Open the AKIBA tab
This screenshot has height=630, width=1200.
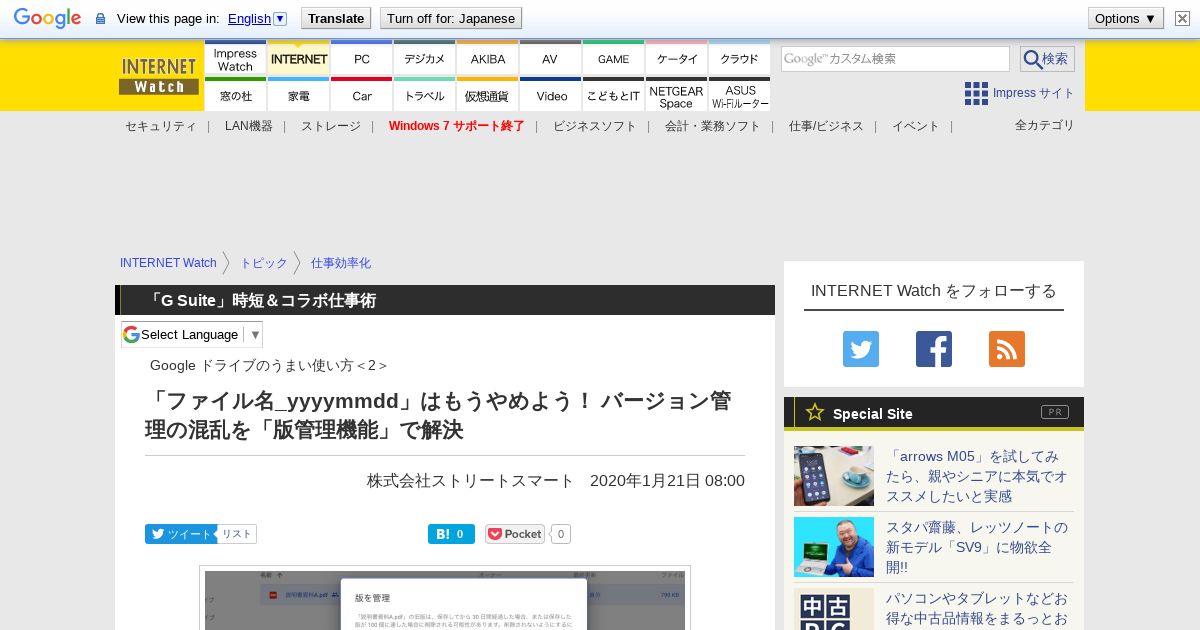[x=487, y=59]
